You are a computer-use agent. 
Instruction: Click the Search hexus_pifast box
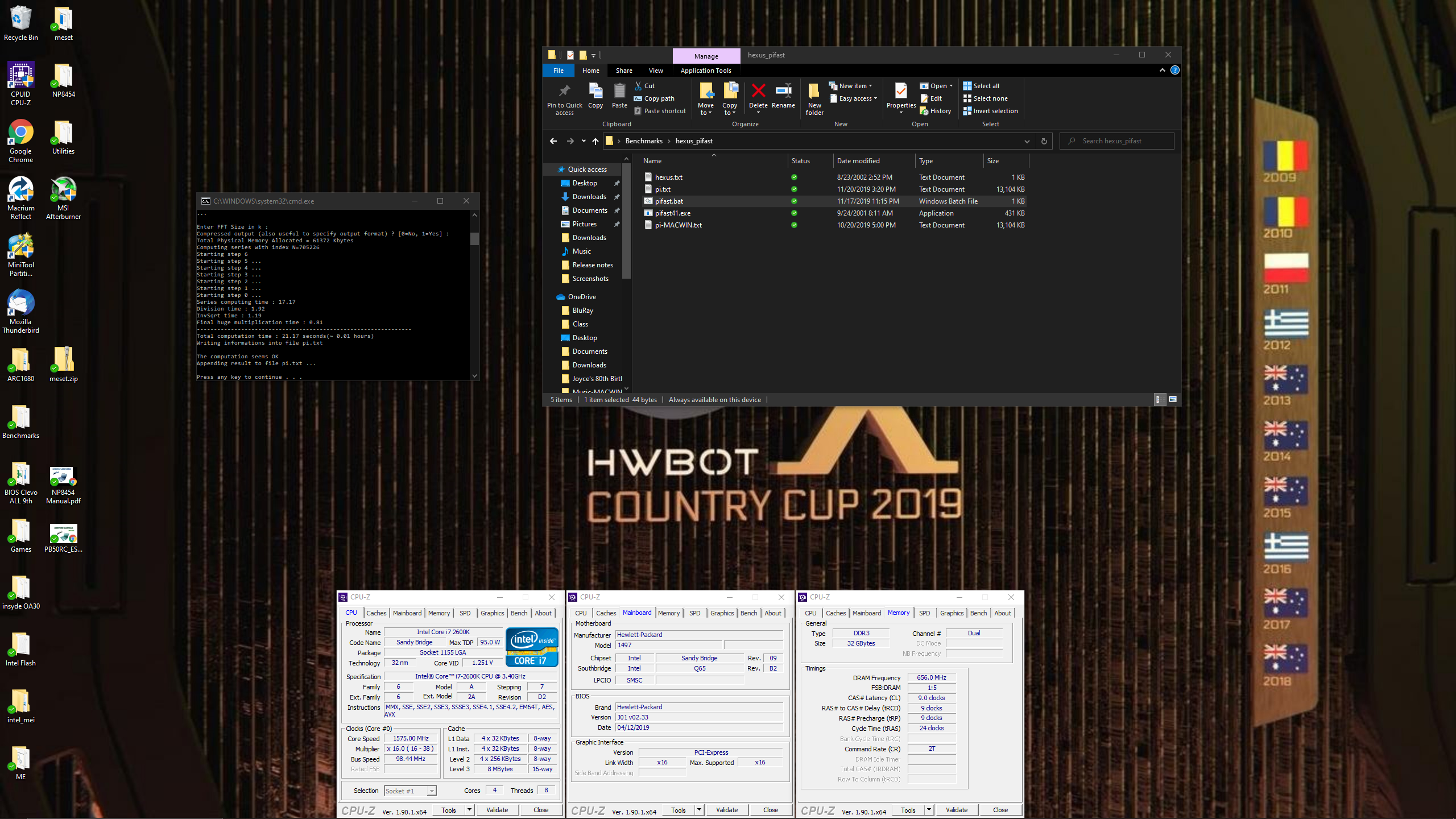point(1116,141)
